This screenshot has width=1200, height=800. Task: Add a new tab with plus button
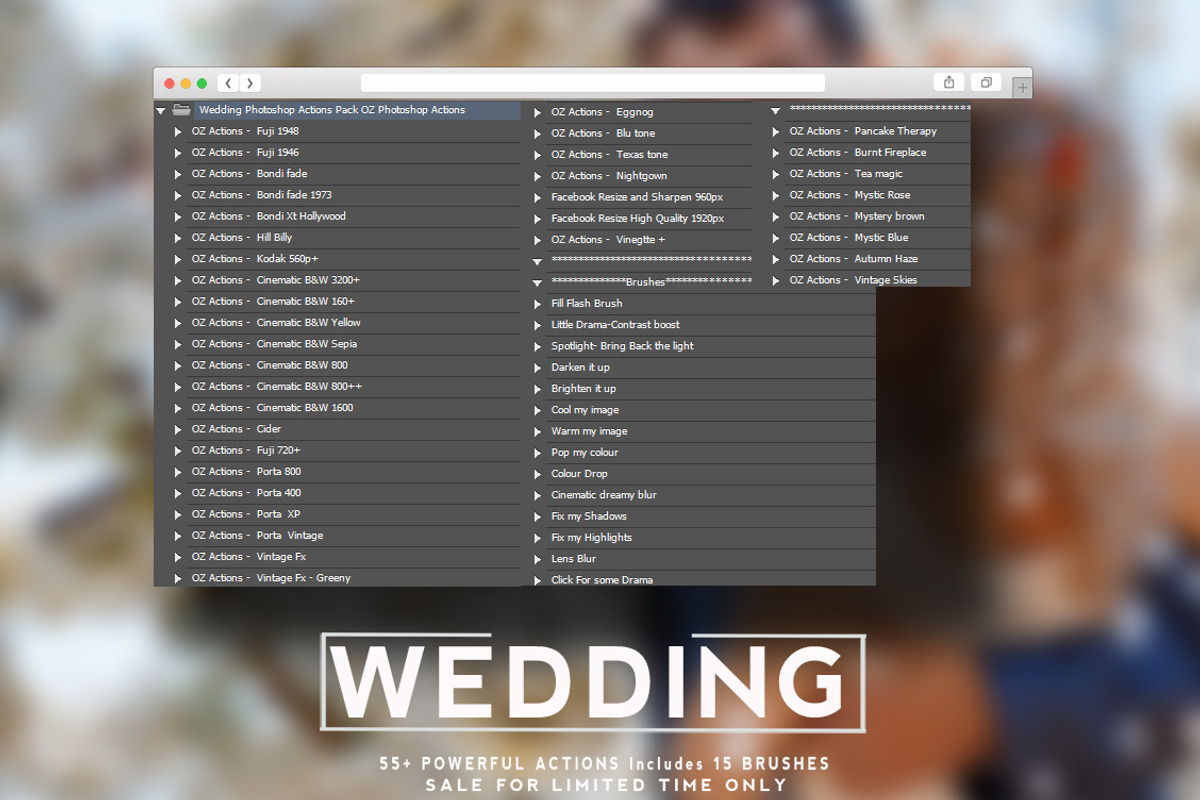coord(1022,89)
